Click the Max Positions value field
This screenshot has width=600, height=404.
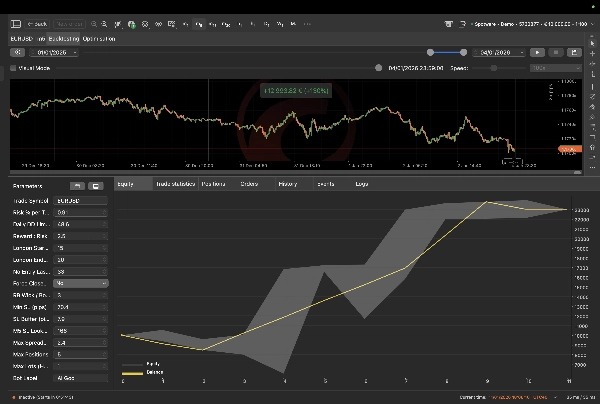click(x=81, y=354)
